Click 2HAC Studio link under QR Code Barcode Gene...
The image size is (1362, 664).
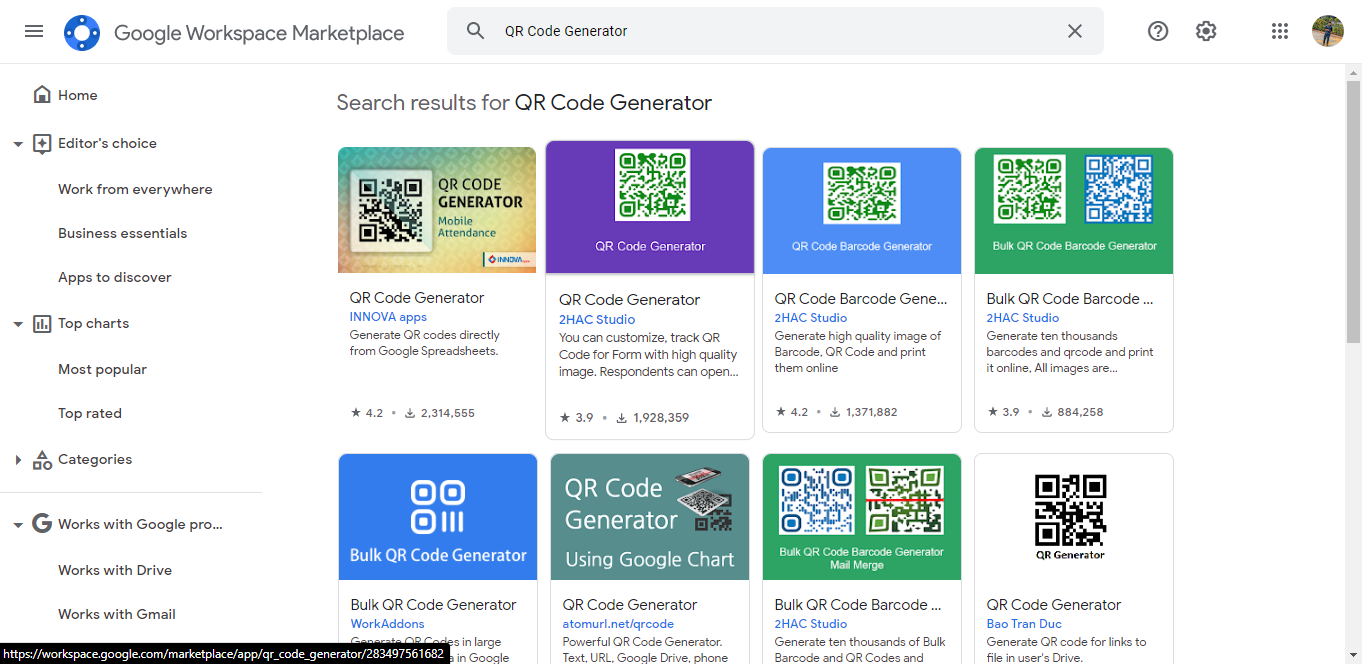point(811,318)
